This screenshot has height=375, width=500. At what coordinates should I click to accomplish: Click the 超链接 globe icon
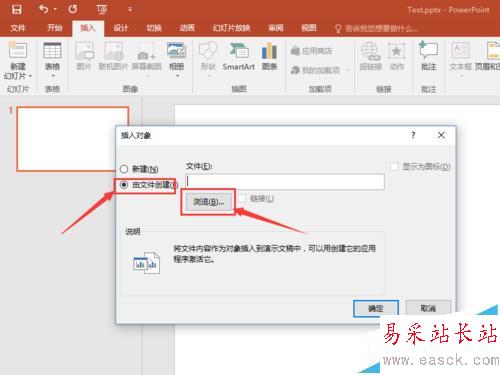click(370, 51)
